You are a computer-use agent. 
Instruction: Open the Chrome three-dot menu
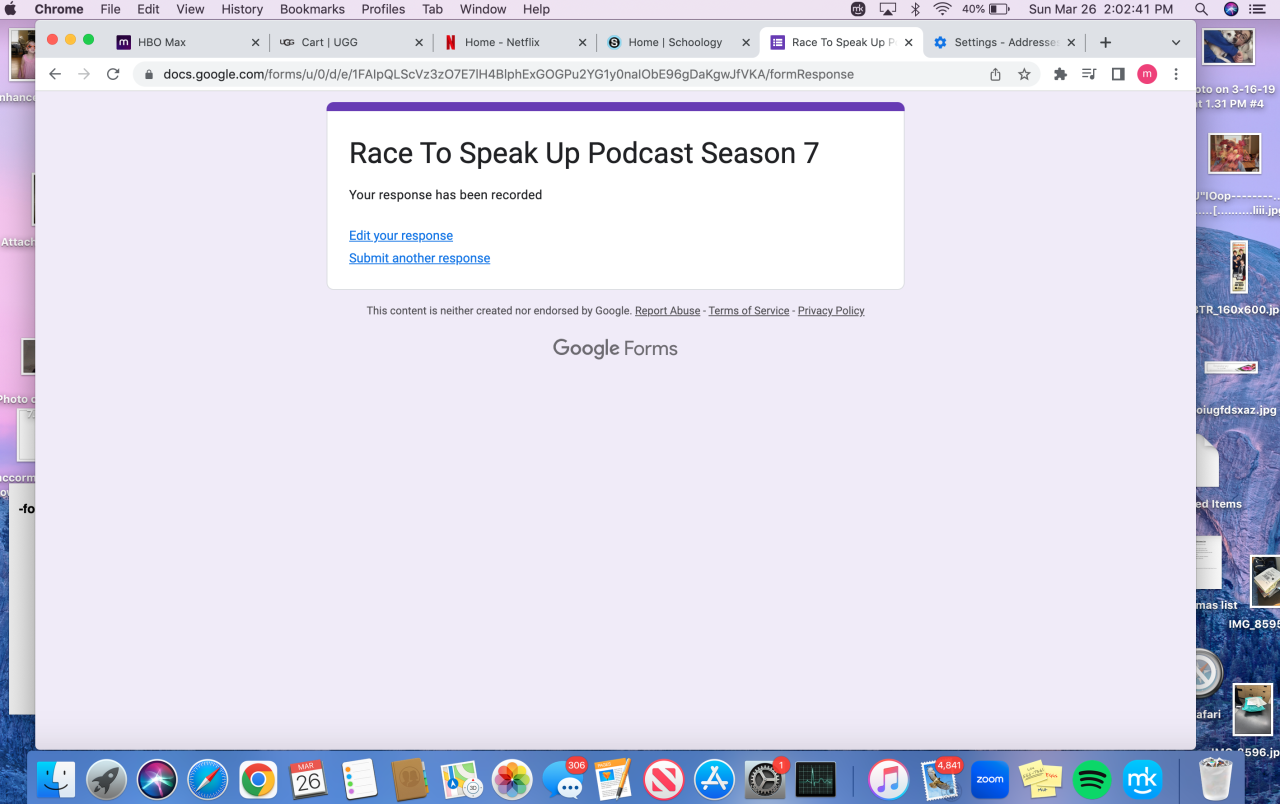coord(1176,74)
